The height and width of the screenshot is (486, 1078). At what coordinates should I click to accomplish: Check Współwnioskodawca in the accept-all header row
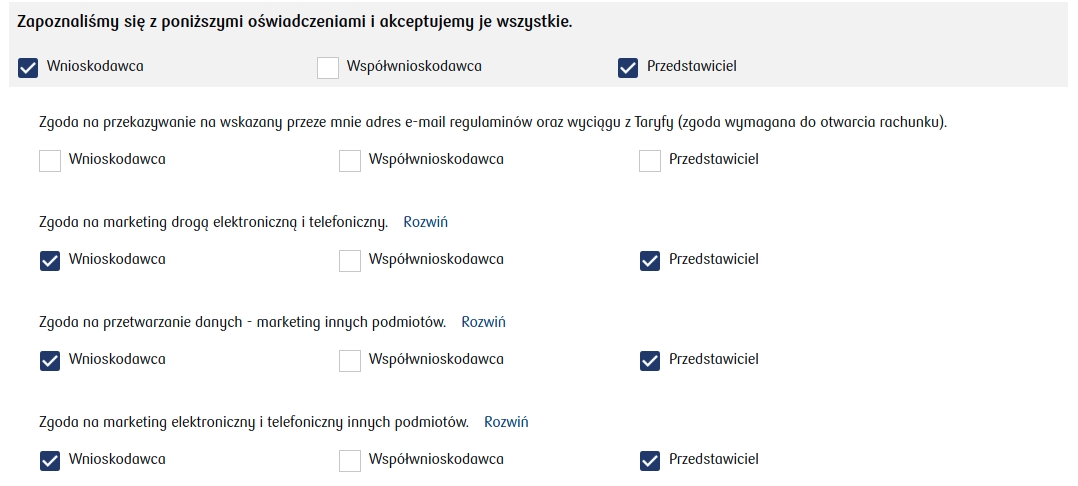point(328,67)
